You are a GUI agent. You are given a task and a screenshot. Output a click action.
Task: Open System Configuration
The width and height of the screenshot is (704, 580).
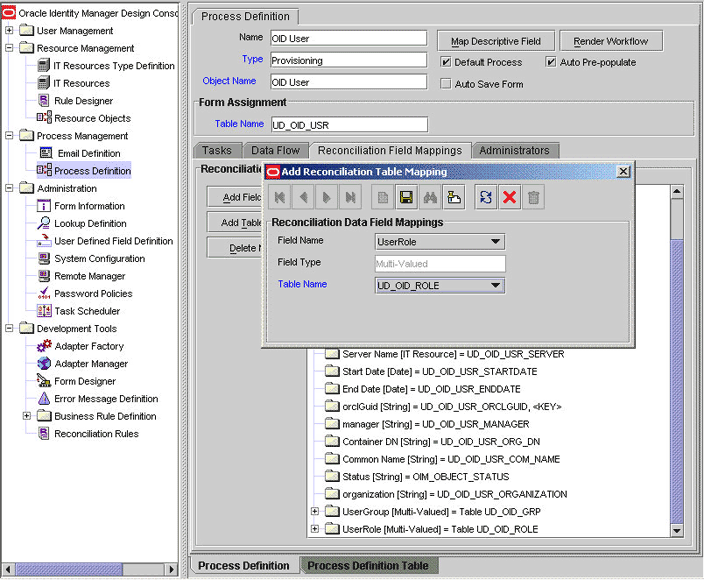coord(99,259)
